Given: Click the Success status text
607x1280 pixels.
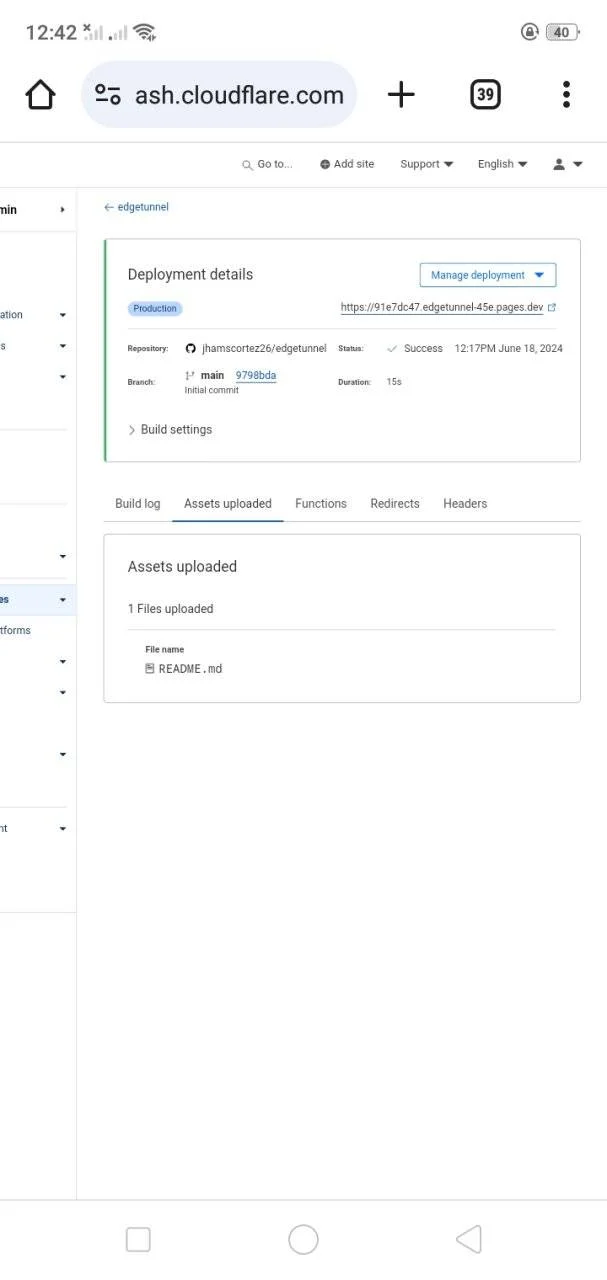Looking at the screenshot, I should (x=423, y=348).
